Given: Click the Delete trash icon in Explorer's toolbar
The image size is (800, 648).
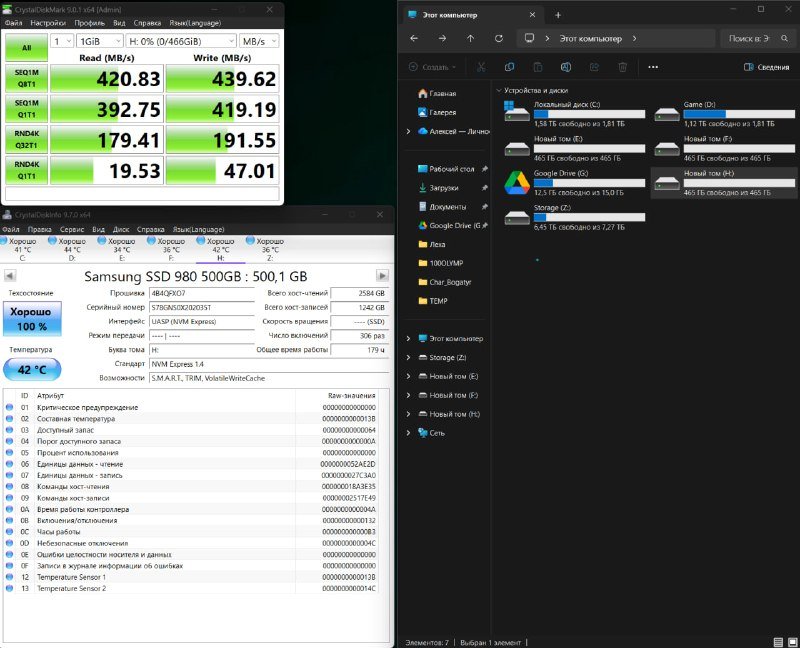Looking at the screenshot, I should (x=623, y=65).
